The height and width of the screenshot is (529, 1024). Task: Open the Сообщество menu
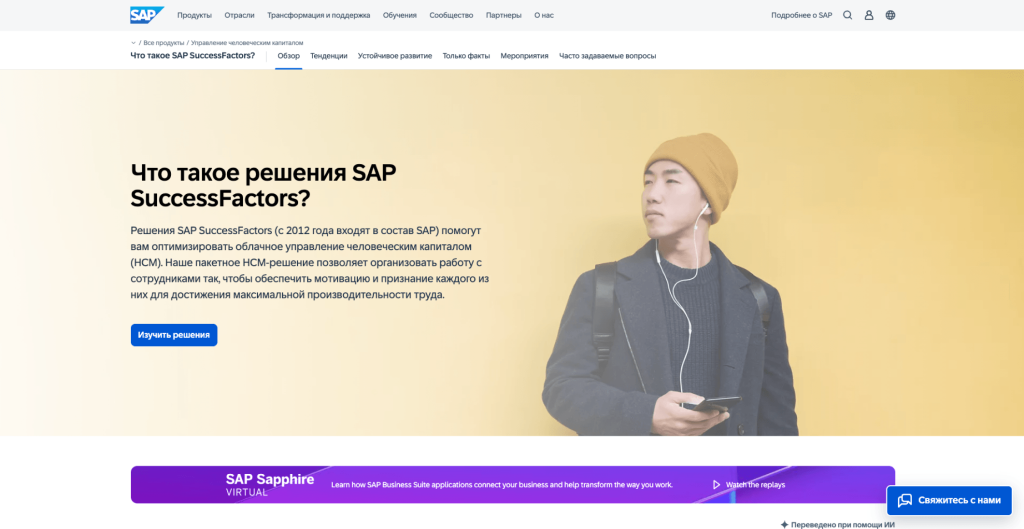pyautogui.click(x=451, y=15)
